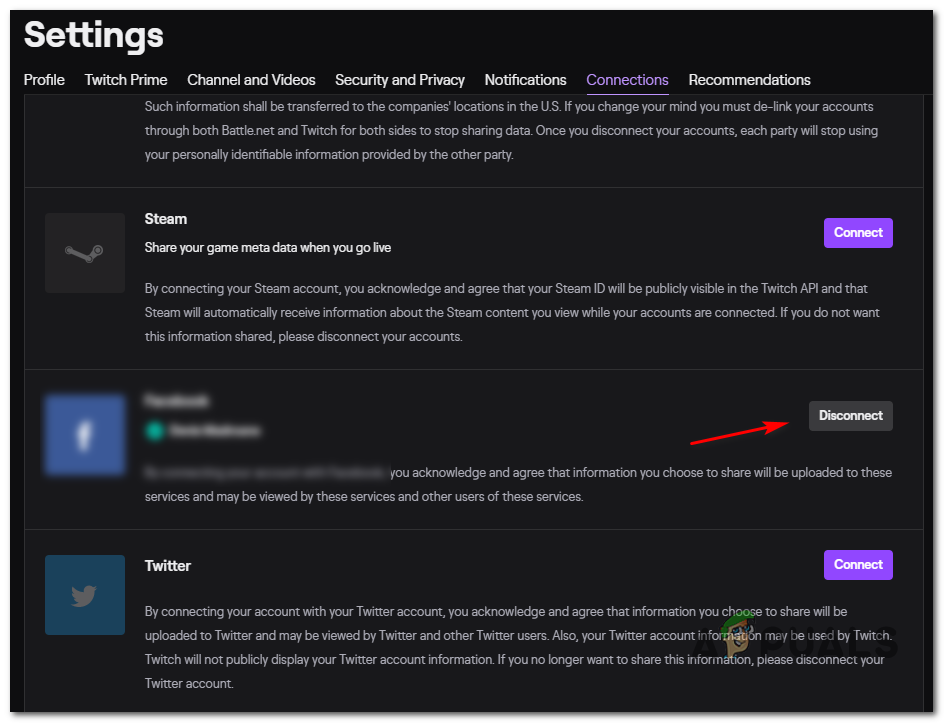Screen dimensions: 944x723
Task: Click the blurred Facebook section title
Action: pos(177,400)
